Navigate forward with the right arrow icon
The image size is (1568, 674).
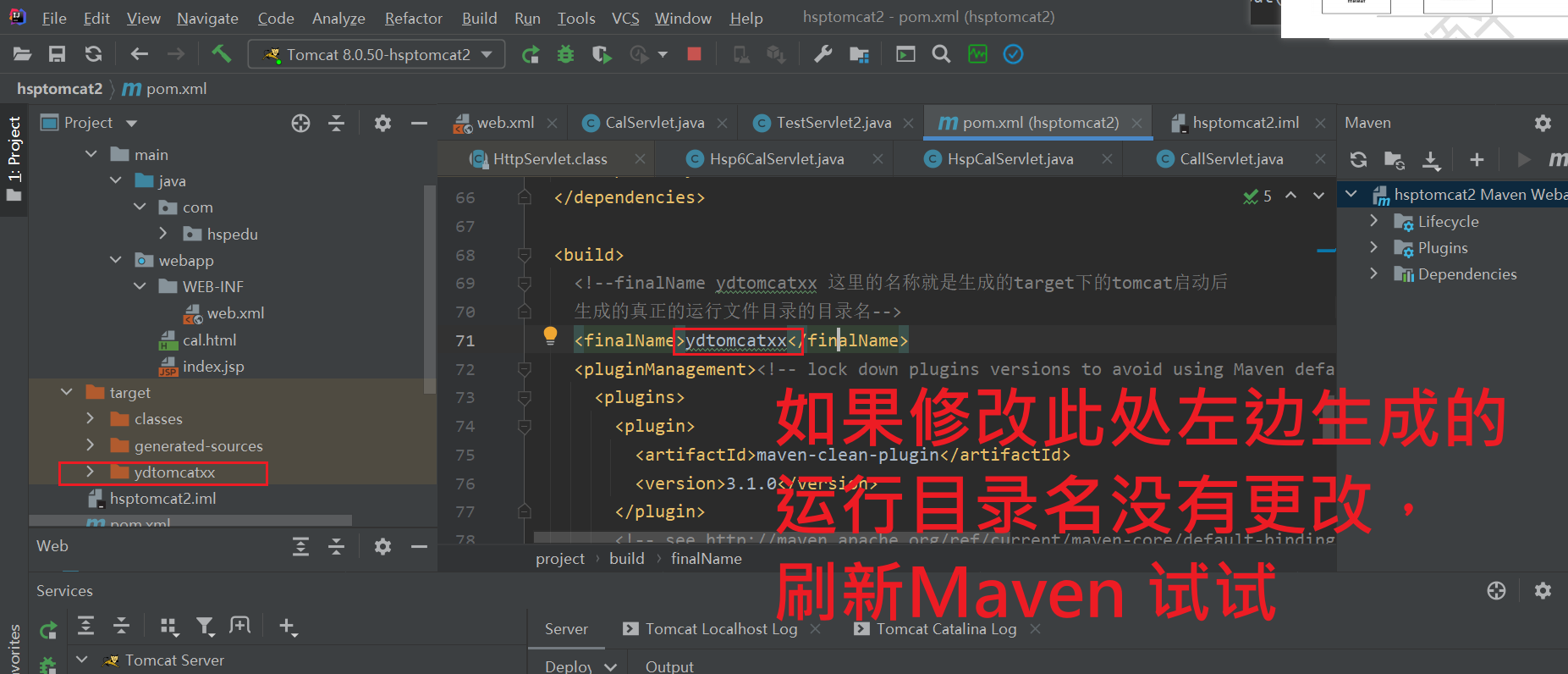pos(175,54)
